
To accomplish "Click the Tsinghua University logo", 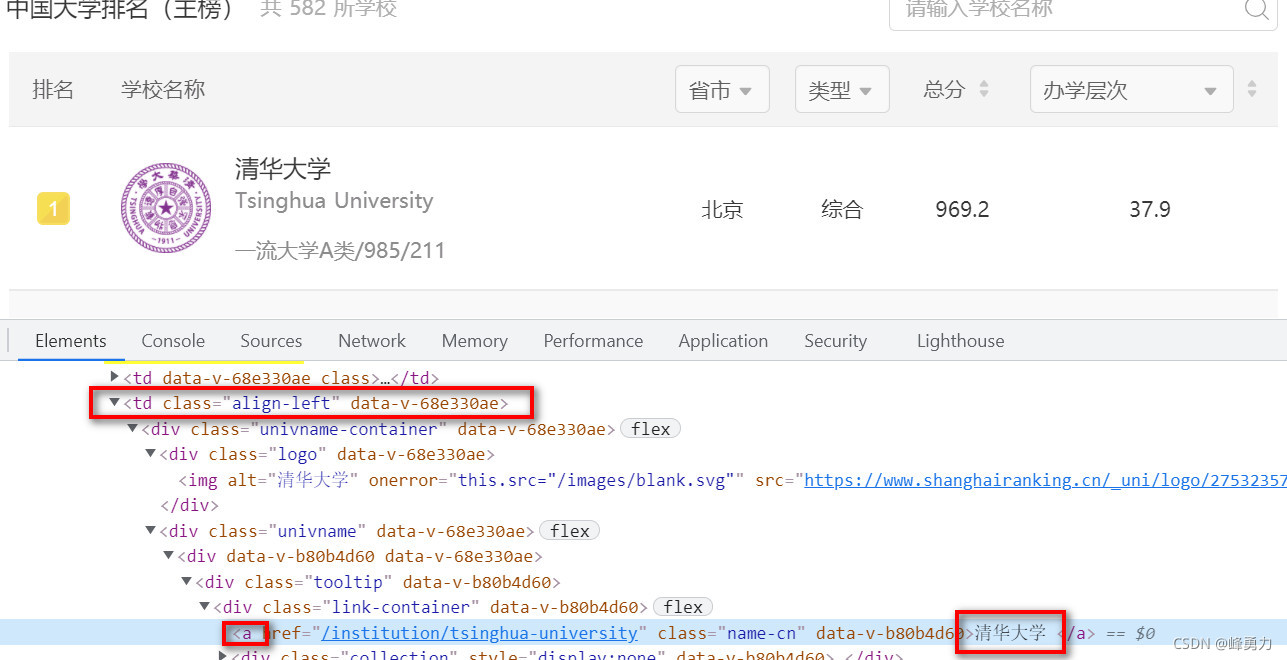I will [166, 209].
